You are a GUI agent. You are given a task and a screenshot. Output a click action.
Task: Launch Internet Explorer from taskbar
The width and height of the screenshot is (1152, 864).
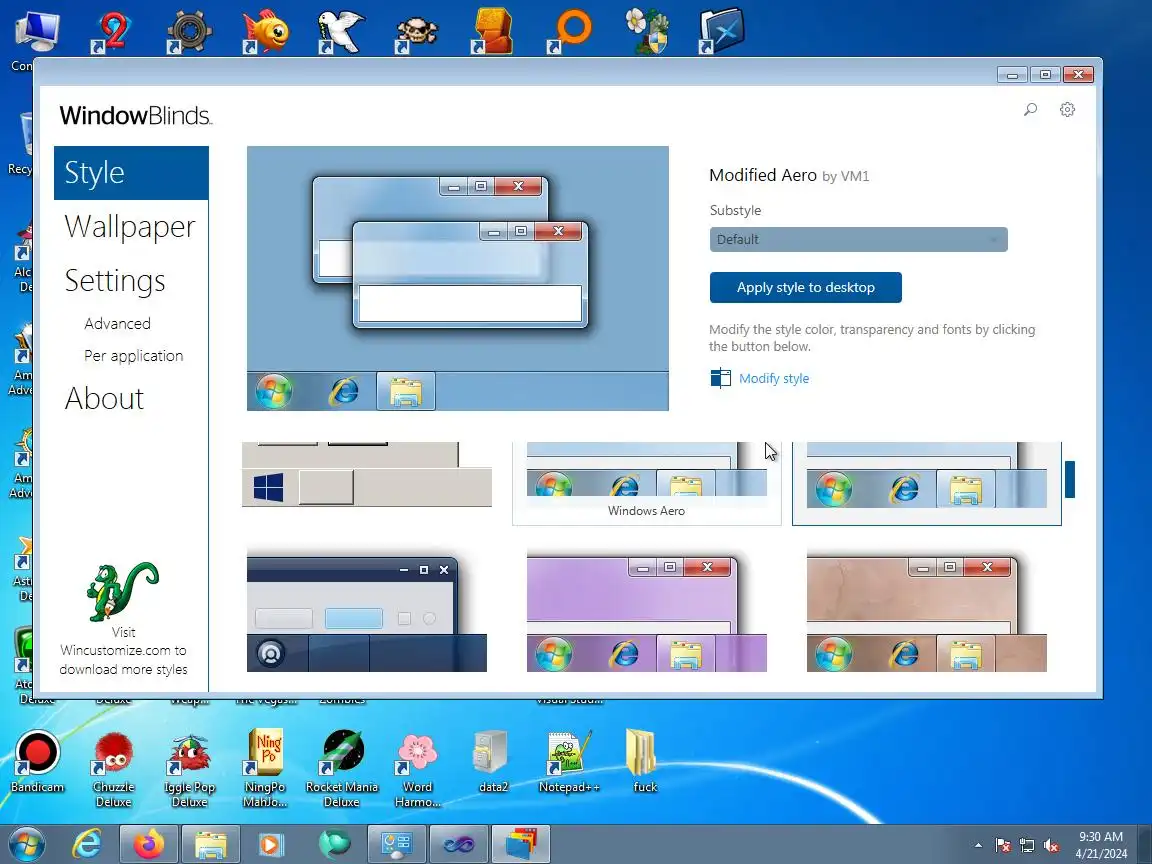87,844
